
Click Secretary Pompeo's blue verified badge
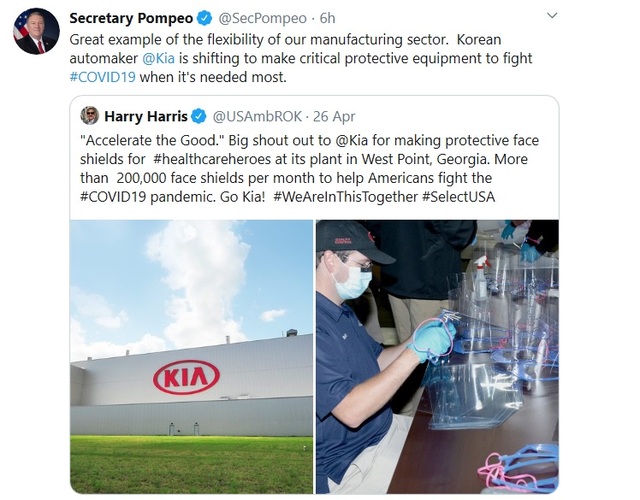pyautogui.click(x=204, y=18)
